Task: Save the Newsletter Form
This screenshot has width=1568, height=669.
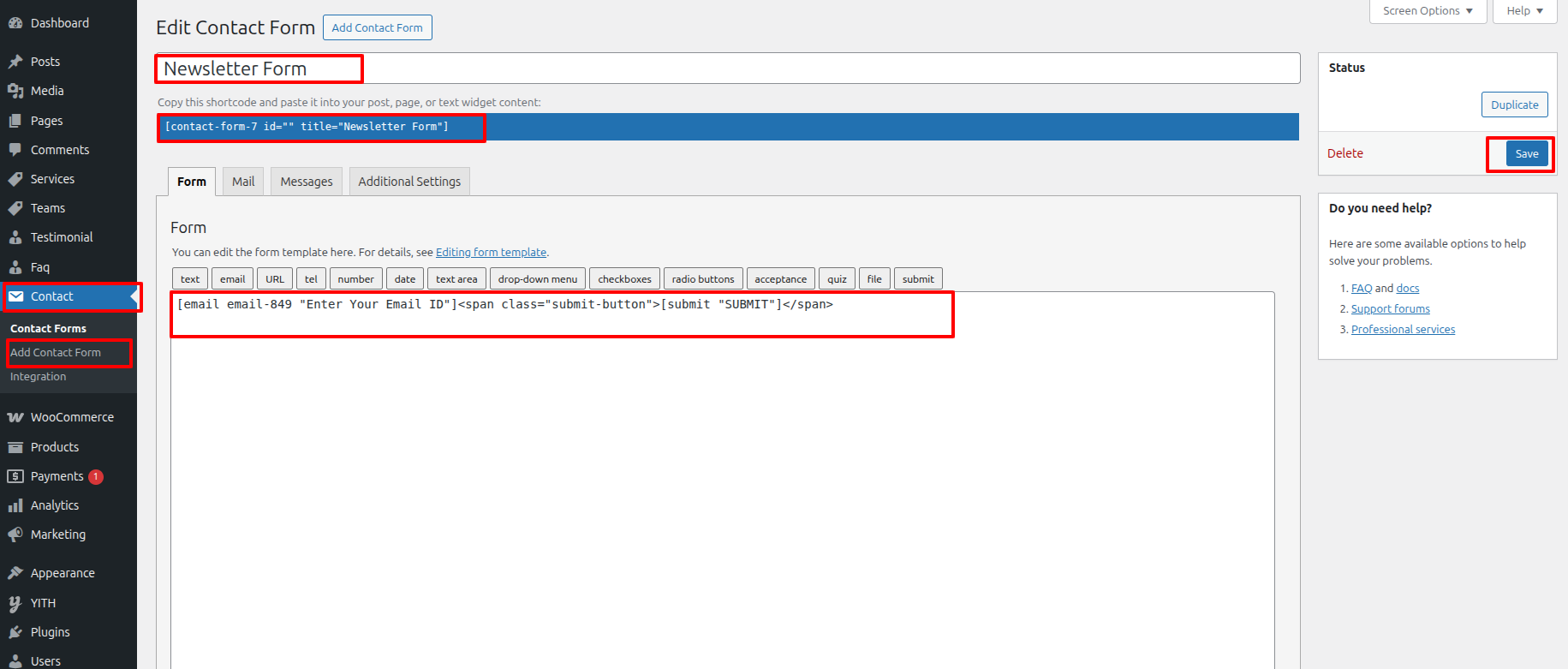Action: point(1526,154)
